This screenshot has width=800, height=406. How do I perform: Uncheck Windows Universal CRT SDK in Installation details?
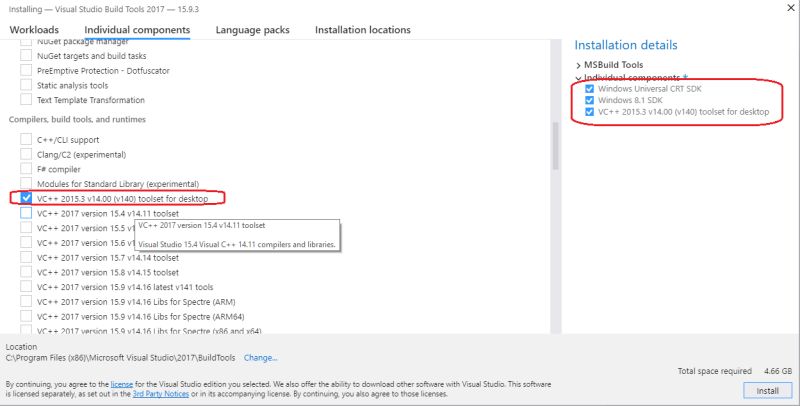point(589,89)
